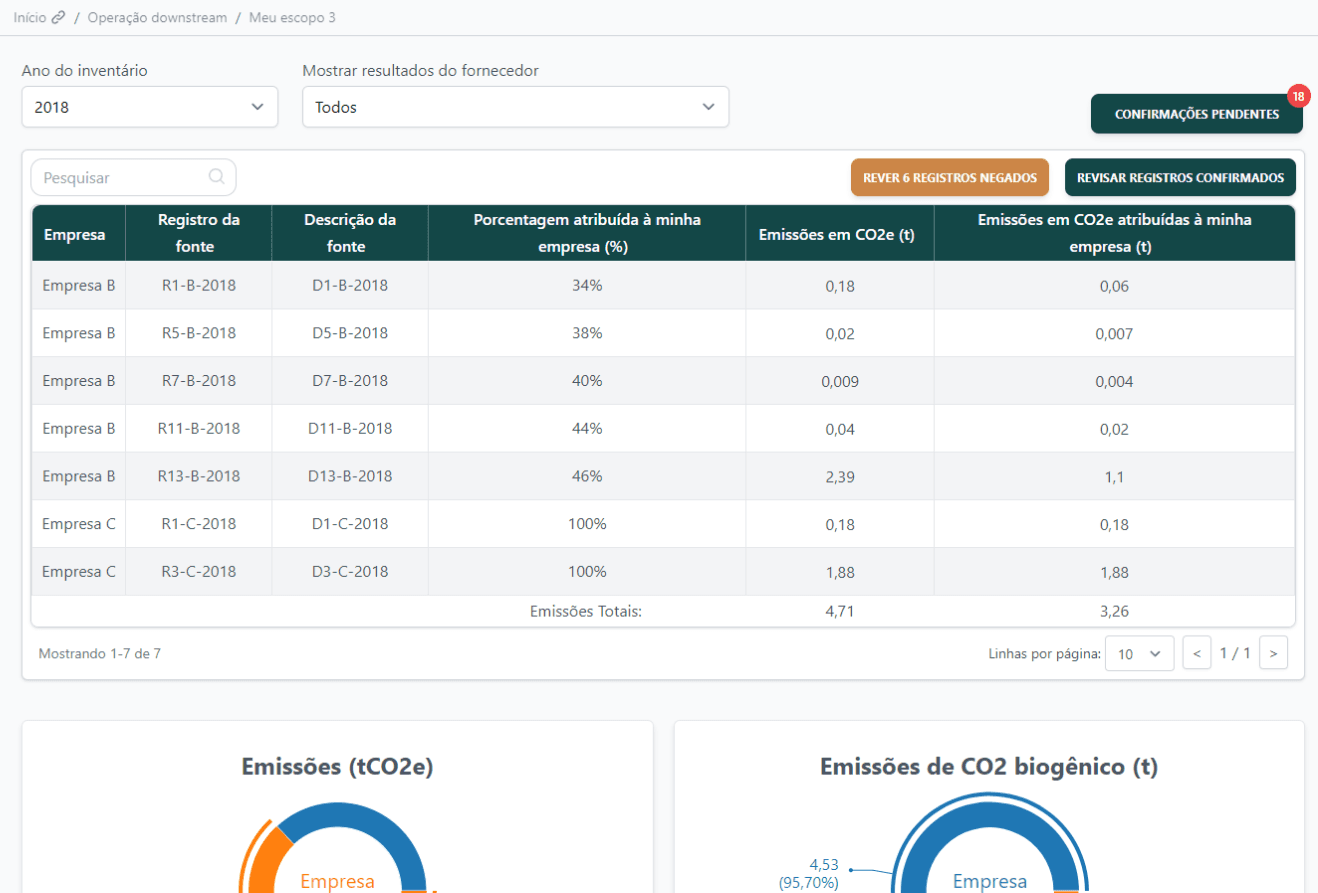This screenshot has width=1318, height=893.
Task: Click the 2,39 emissions value
Action: 840,477
